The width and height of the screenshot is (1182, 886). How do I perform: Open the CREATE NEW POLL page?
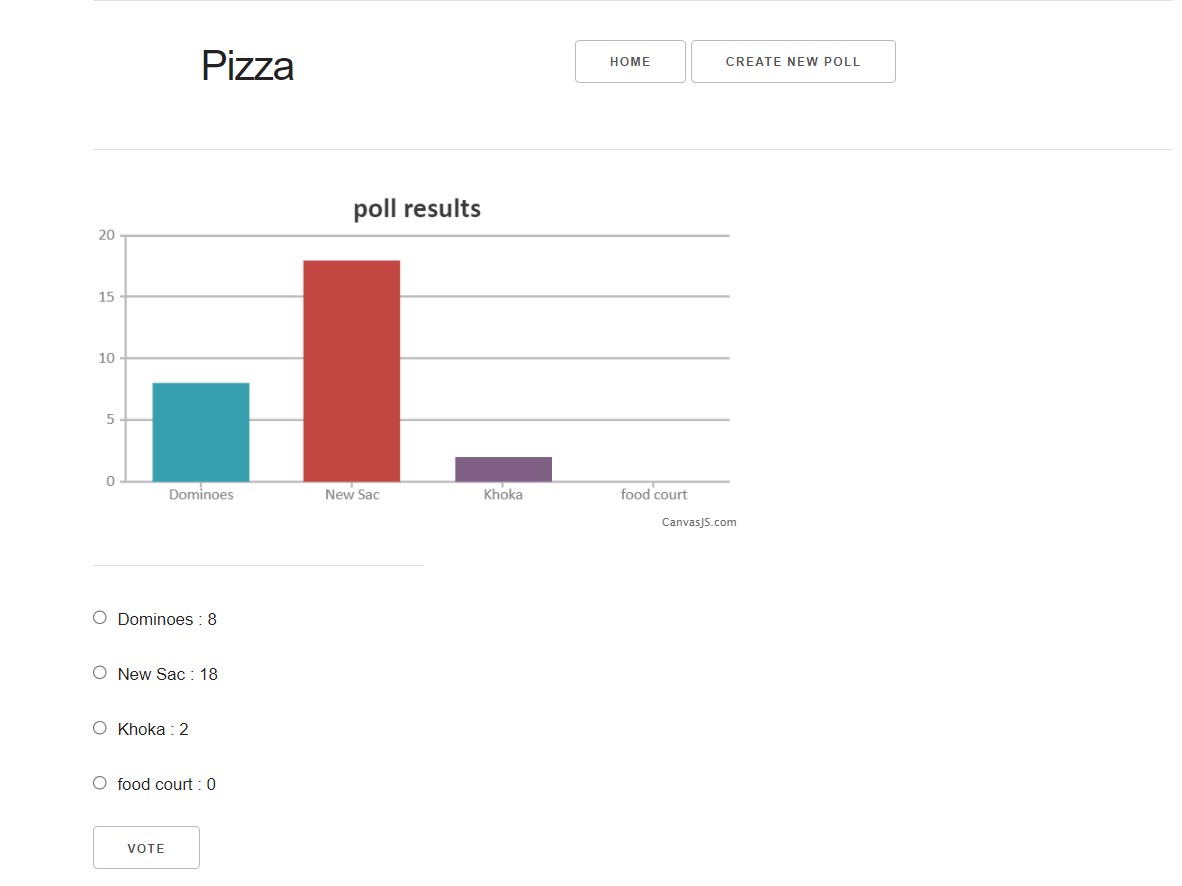(793, 61)
